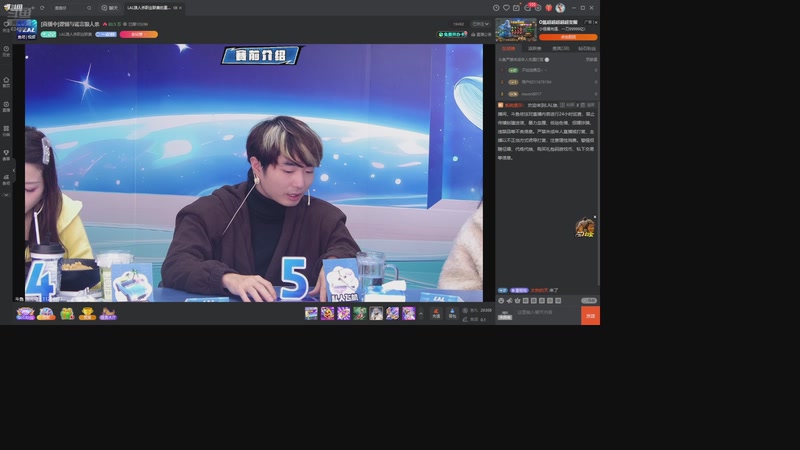Select the fourth green gift in gift bar
The width and height of the screenshot is (800, 450).
coord(360,313)
